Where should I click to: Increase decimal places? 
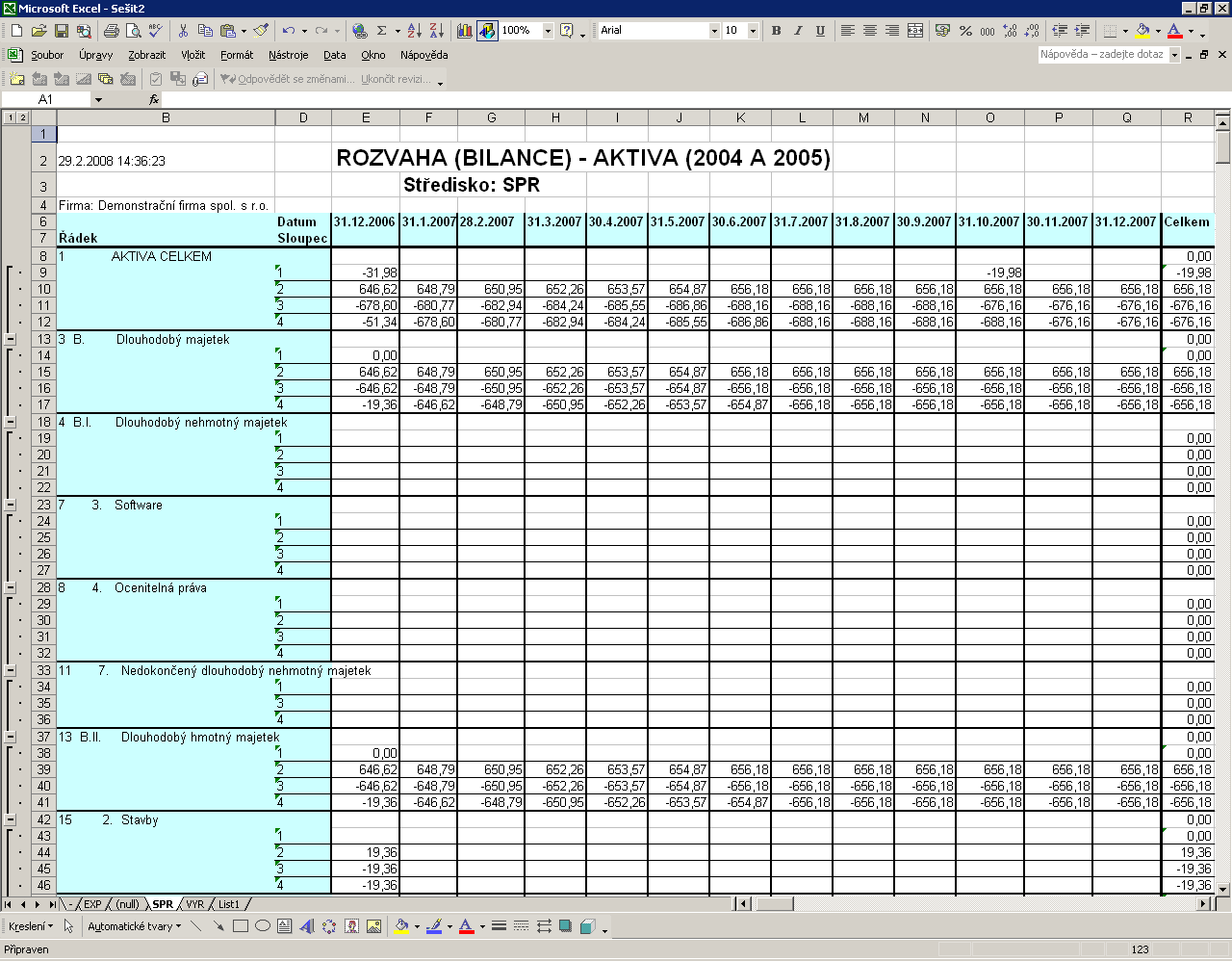click(x=1010, y=31)
